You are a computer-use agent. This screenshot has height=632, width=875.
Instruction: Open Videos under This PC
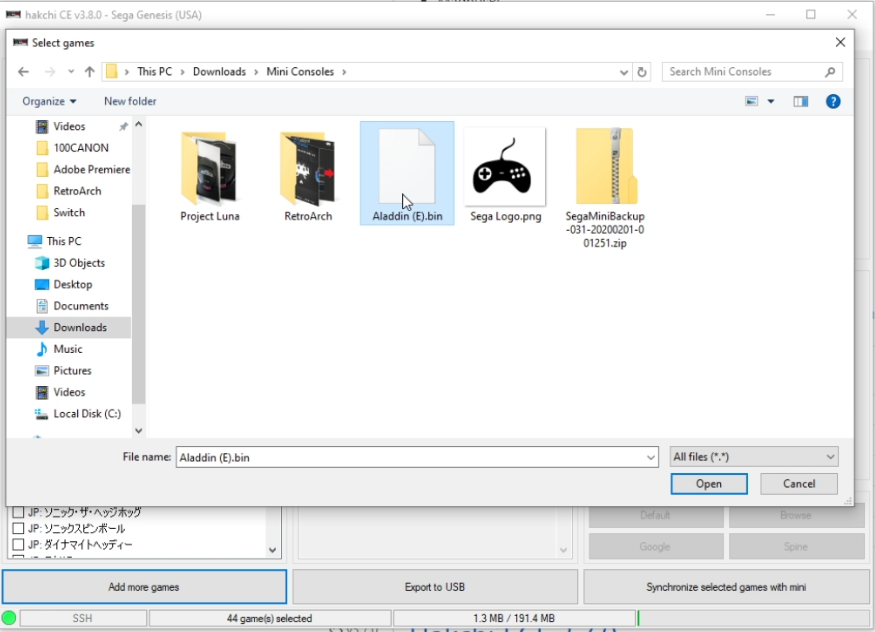(69, 393)
